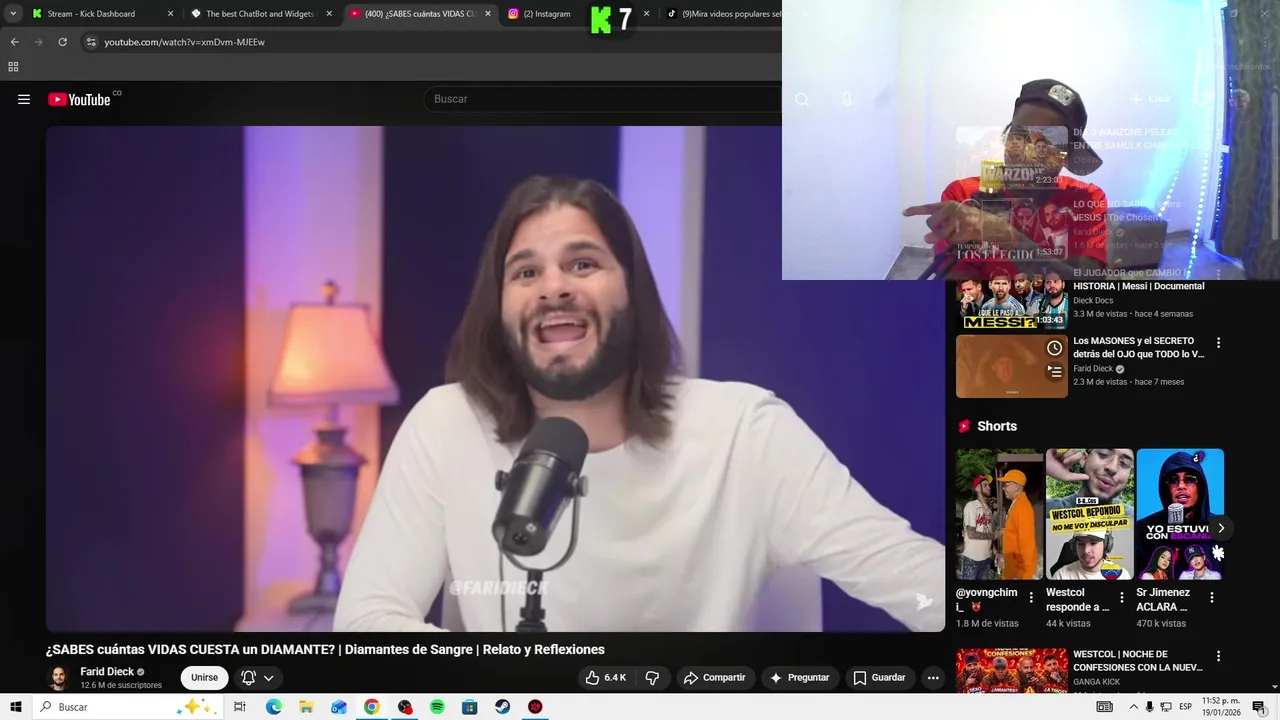Save the video with Guardar

tap(879, 677)
